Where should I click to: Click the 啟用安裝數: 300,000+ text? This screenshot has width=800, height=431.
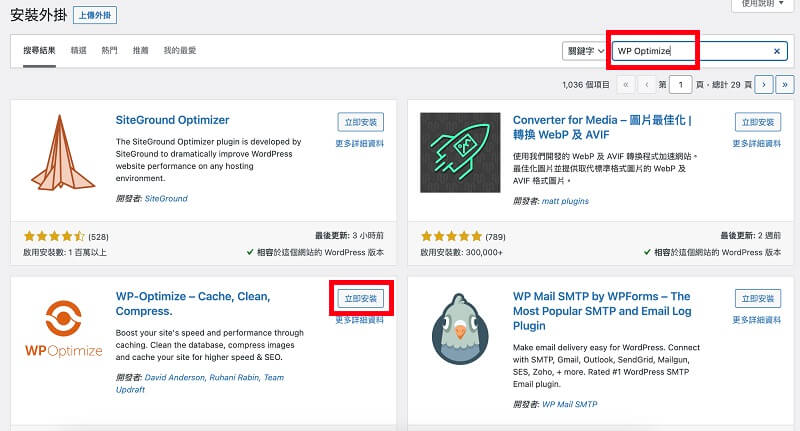tap(461, 252)
